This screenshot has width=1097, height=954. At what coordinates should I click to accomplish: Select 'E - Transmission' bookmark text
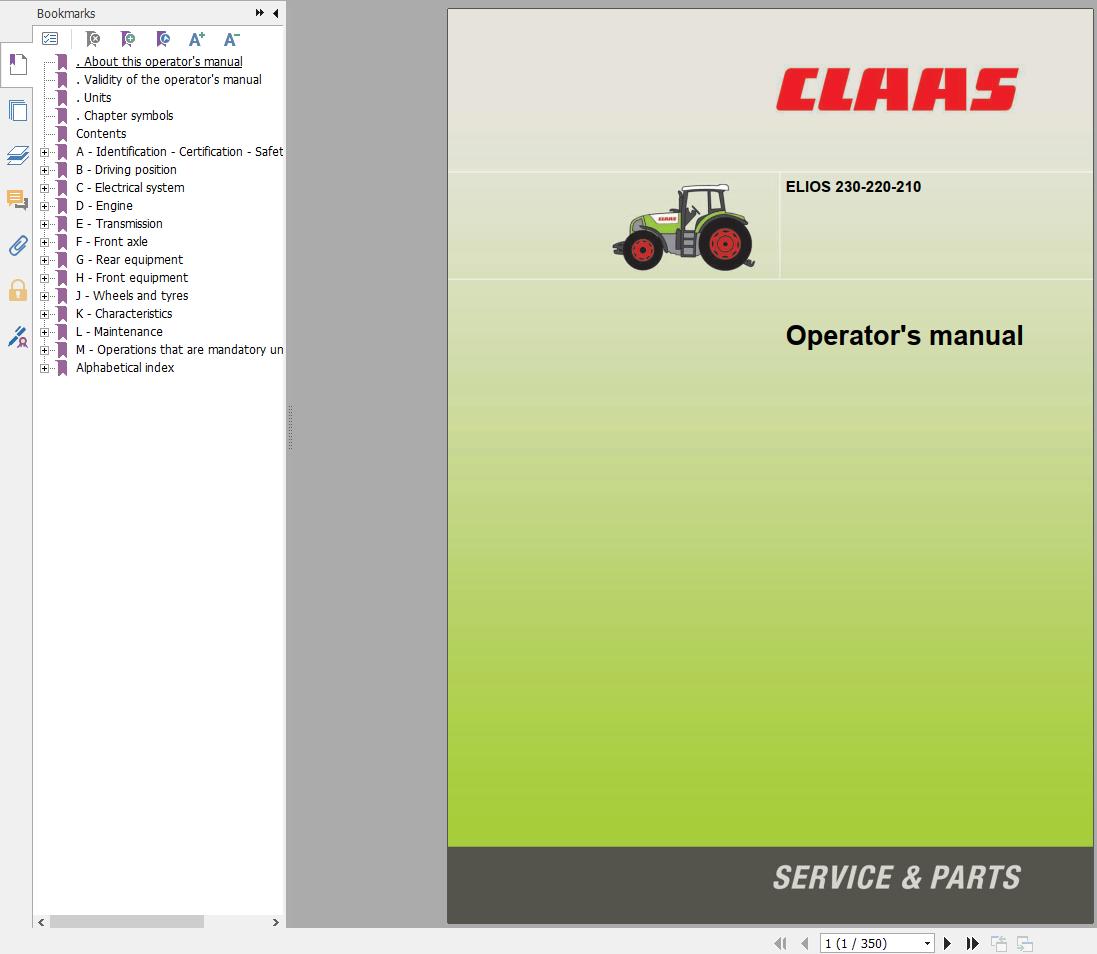tap(120, 224)
